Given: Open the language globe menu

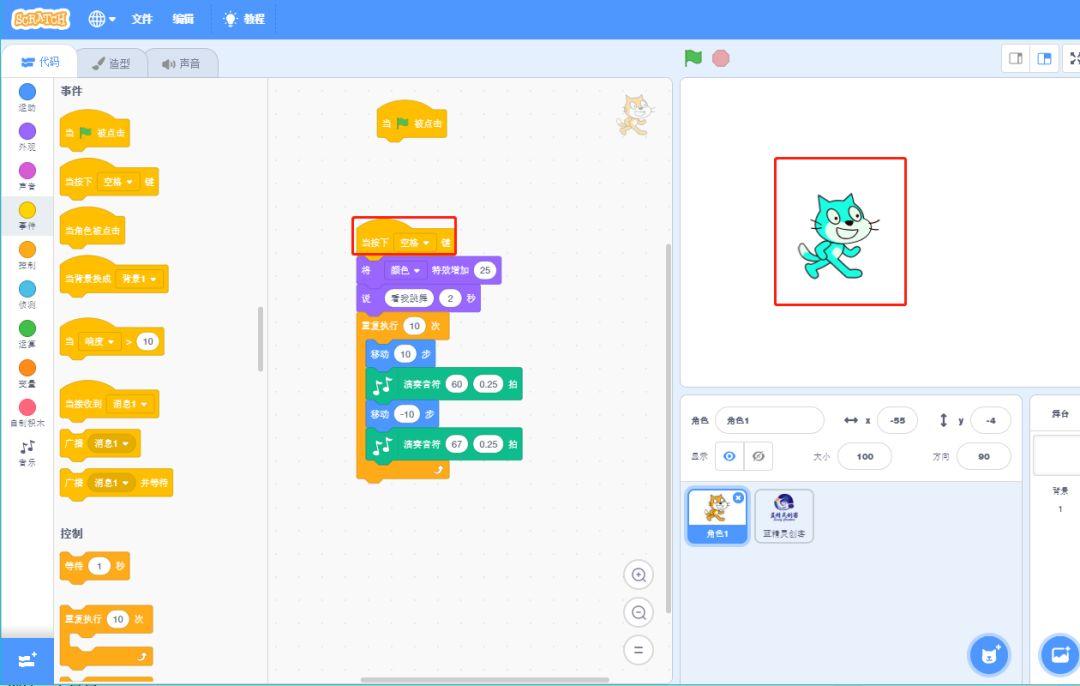Looking at the screenshot, I should 101,19.
